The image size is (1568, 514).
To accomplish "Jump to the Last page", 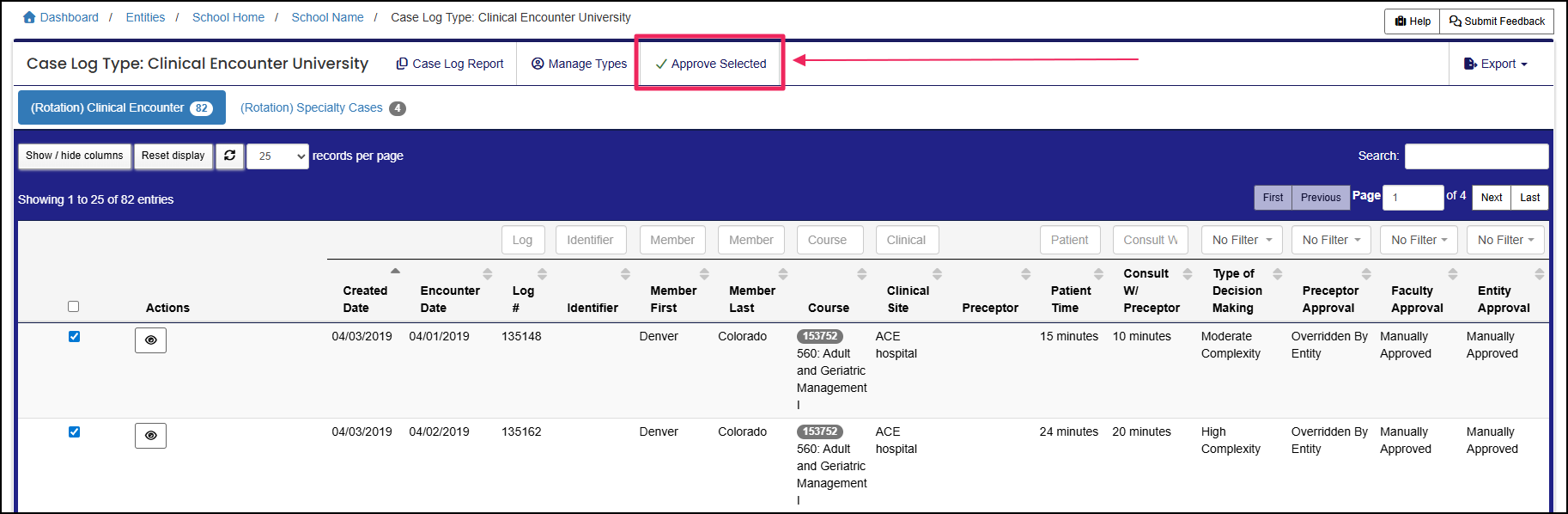I will coord(1529,198).
